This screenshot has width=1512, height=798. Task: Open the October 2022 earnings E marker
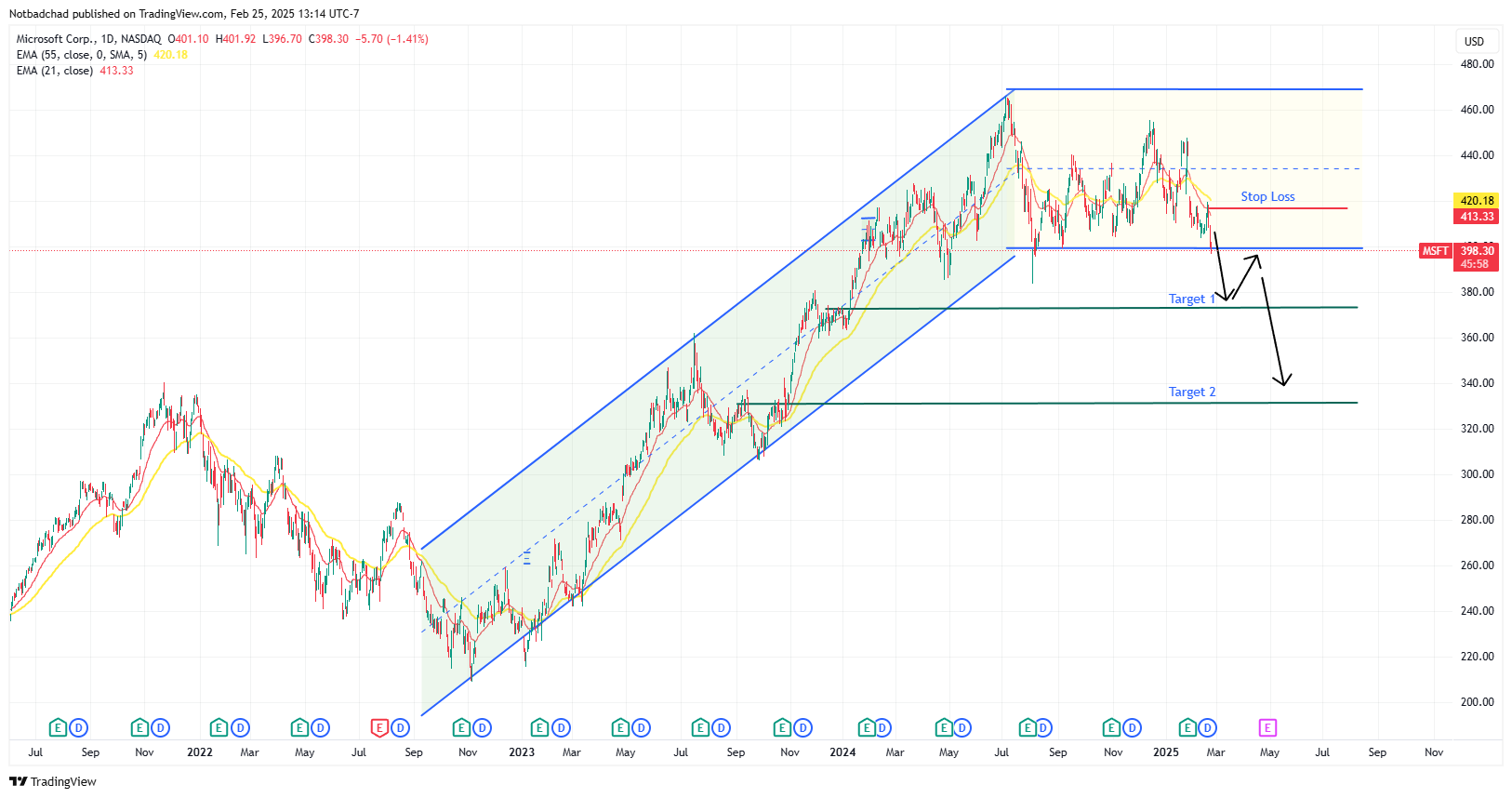461,727
